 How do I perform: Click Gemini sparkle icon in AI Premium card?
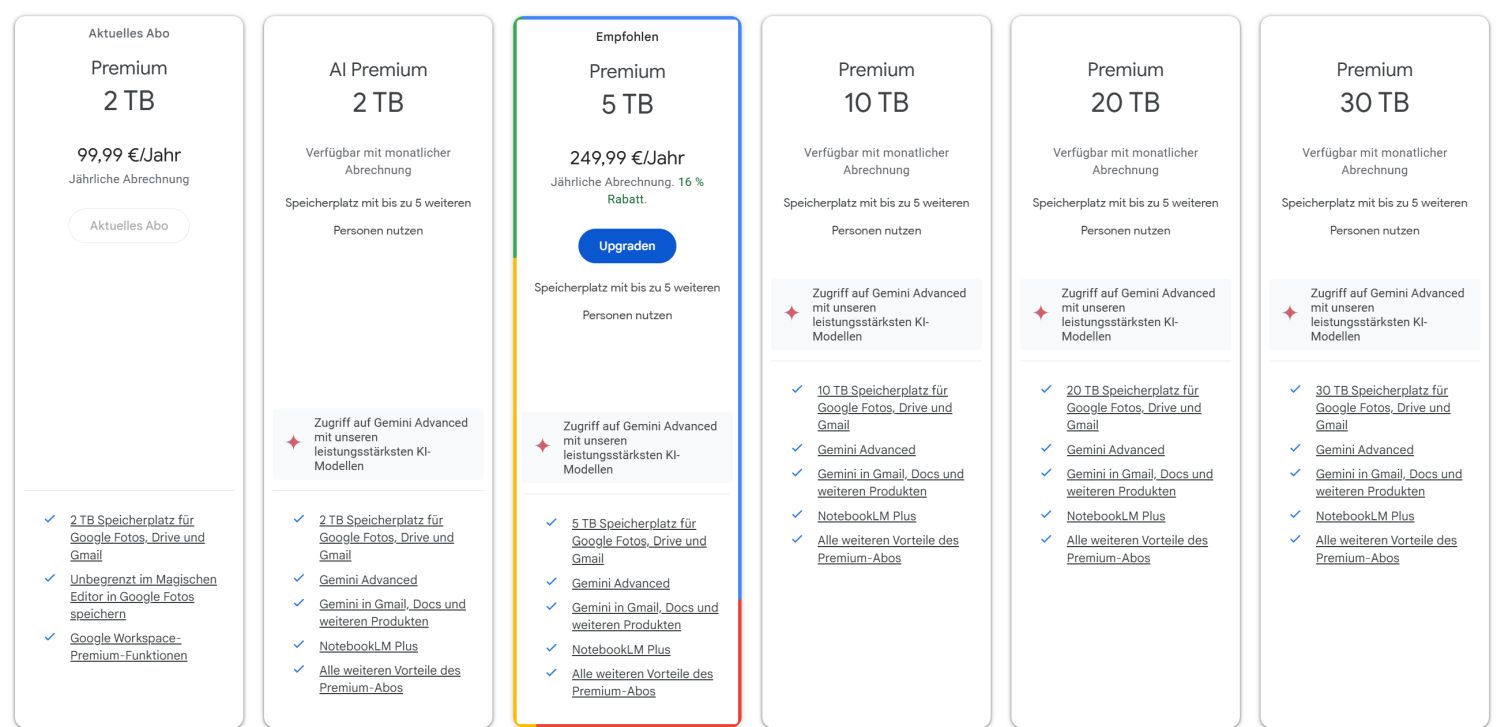[293, 442]
